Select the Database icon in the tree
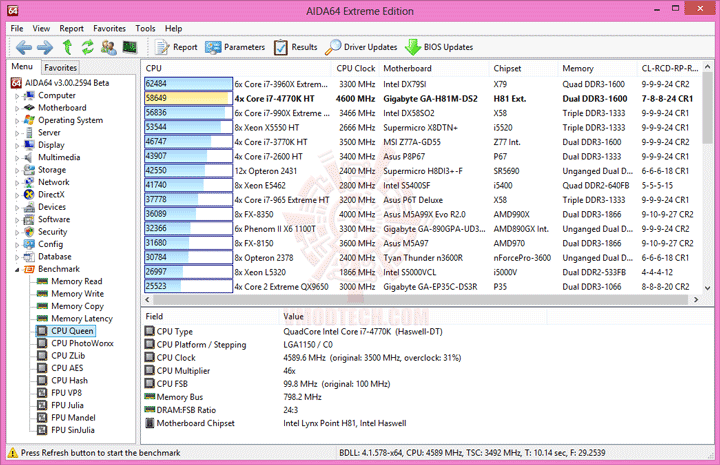This screenshot has width=720, height=465. [x=29, y=257]
